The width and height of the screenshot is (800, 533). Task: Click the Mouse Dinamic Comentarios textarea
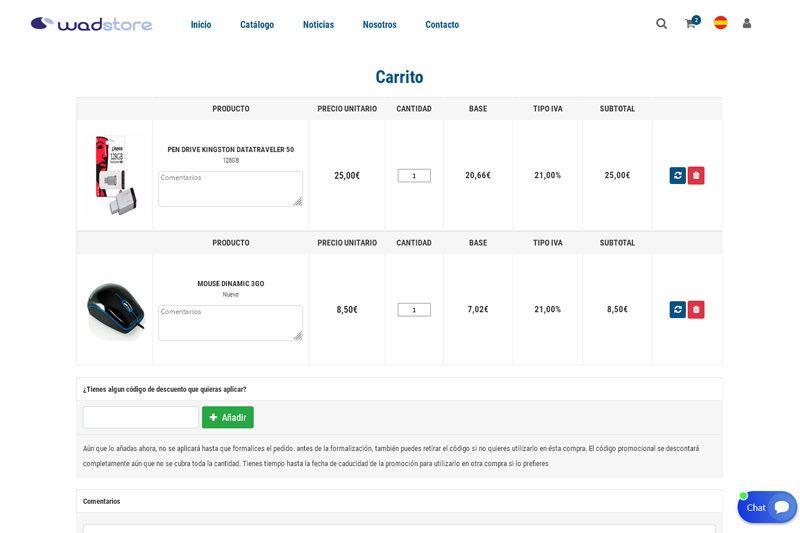(231, 323)
